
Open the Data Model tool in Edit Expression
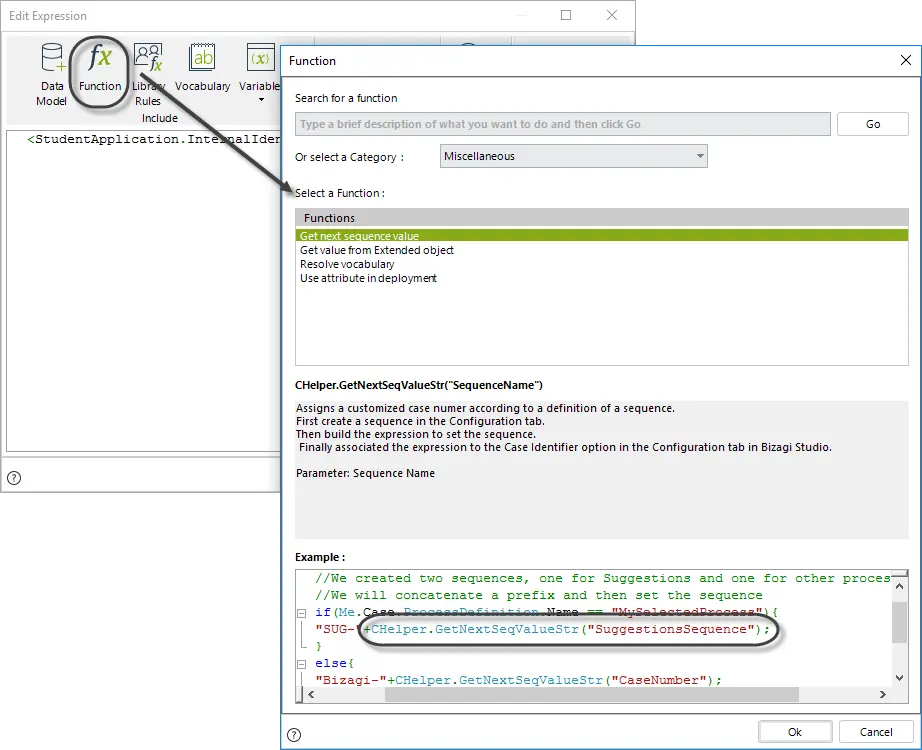point(52,75)
